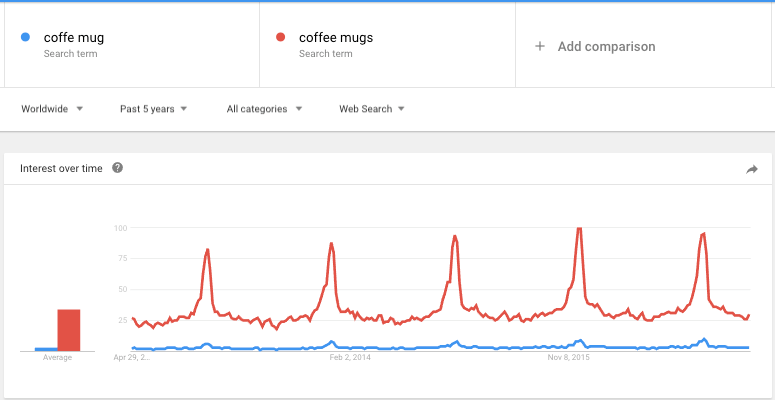Click the Add comparison text
775x400 pixels.
[x=606, y=46]
